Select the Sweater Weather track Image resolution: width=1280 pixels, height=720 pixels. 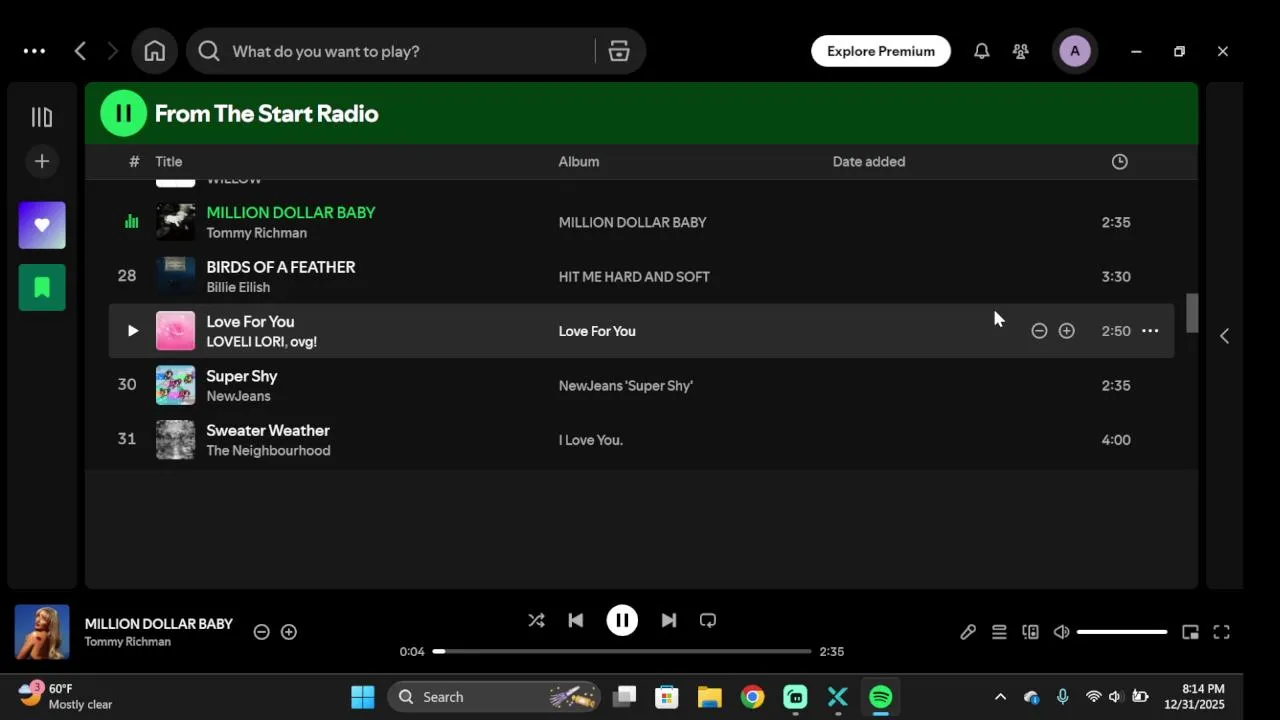(268, 430)
